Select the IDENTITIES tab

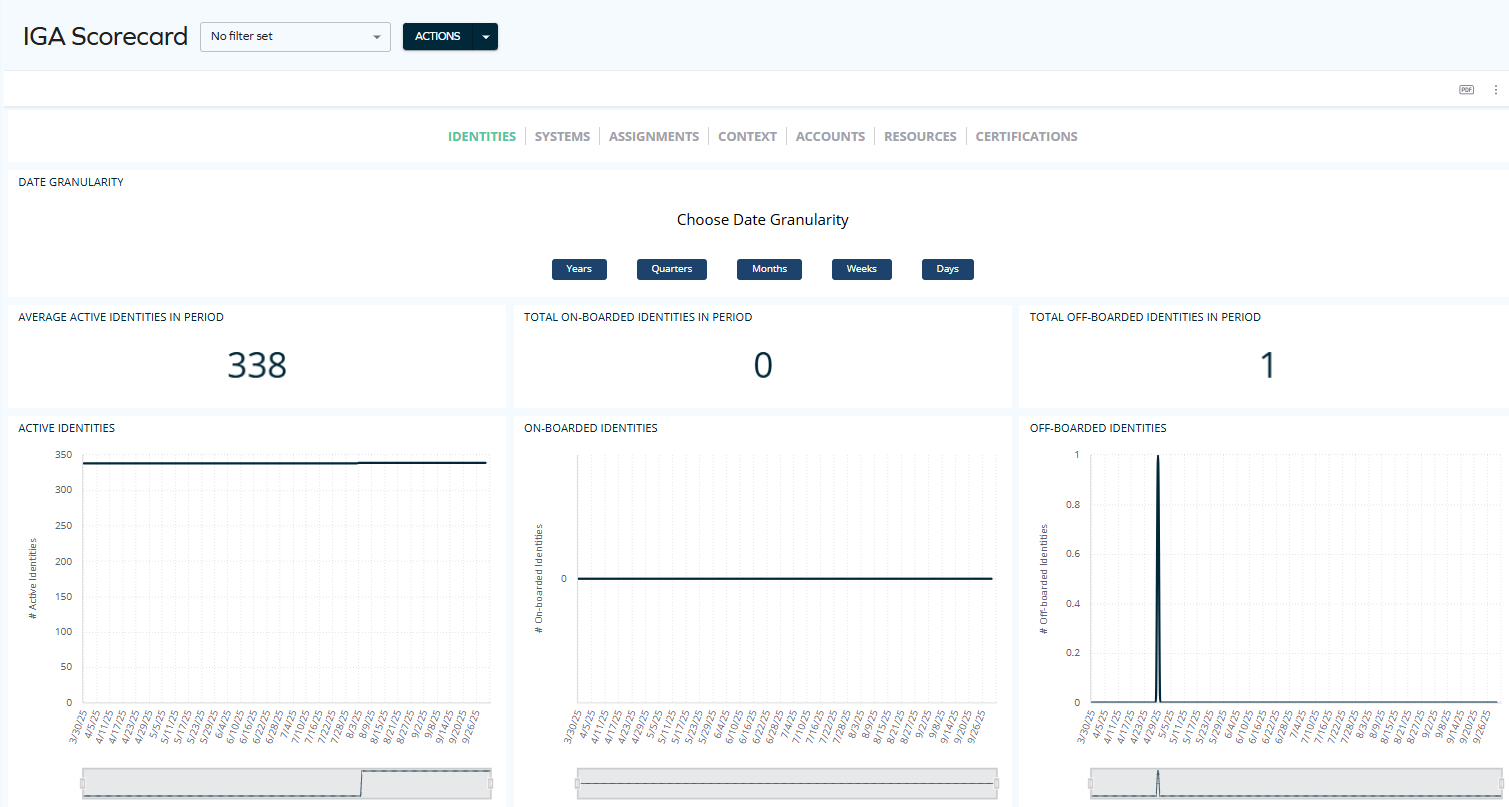(482, 136)
